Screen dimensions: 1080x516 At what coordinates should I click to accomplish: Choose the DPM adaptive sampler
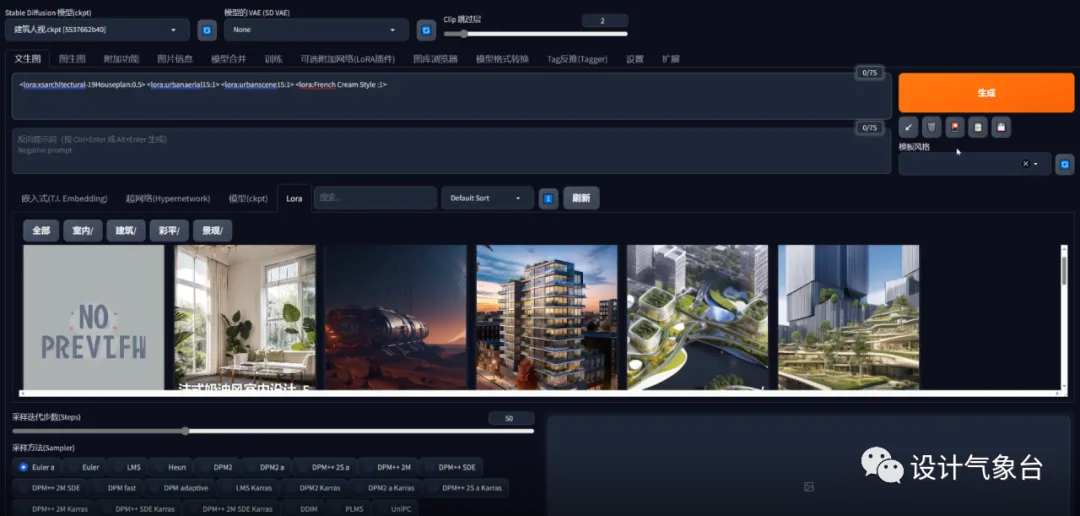(180, 488)
